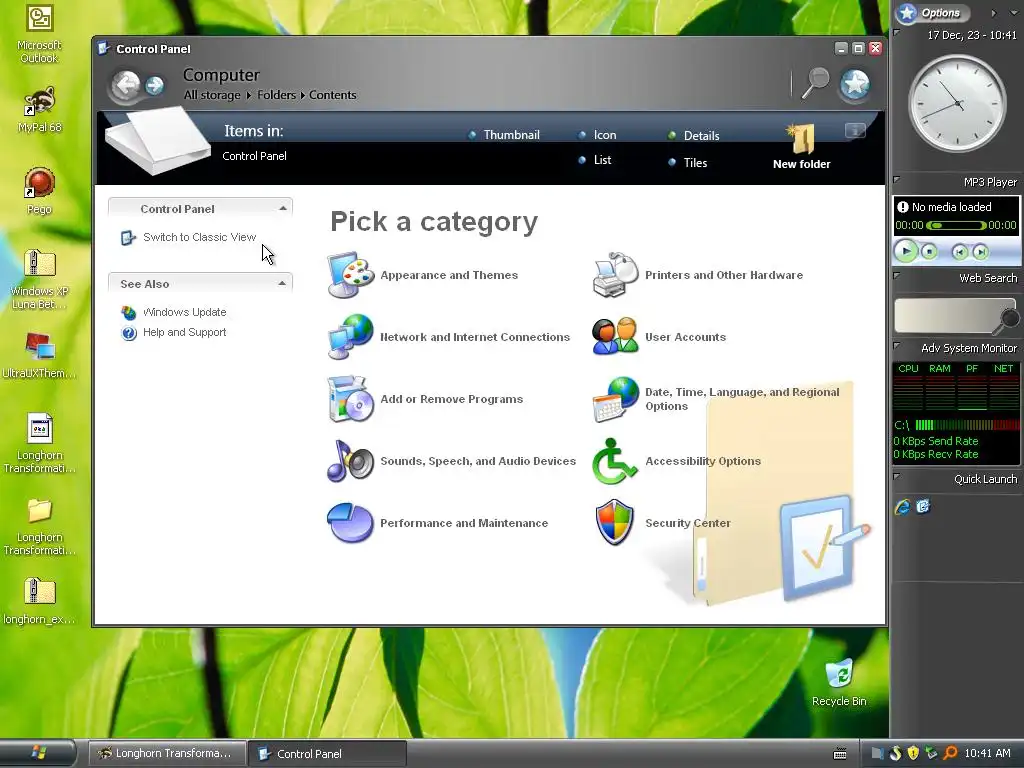Click the magnifier search icon in header

(814, 83)
